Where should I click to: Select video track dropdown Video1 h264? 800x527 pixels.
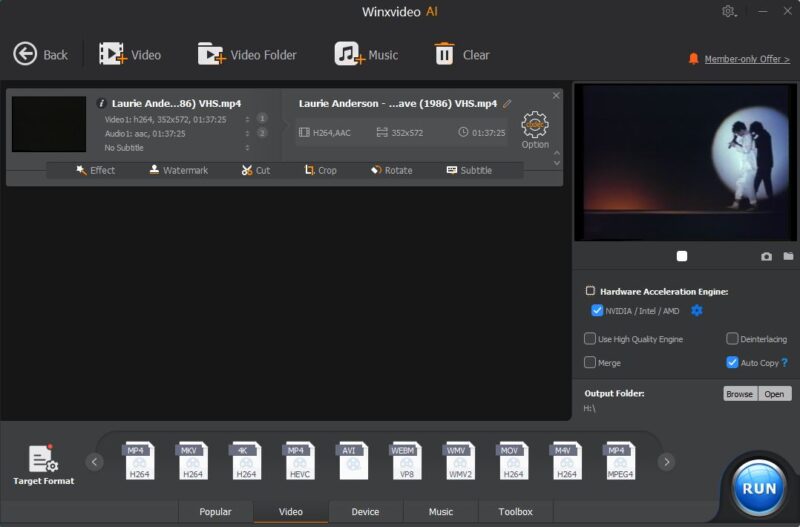point(247,119)
